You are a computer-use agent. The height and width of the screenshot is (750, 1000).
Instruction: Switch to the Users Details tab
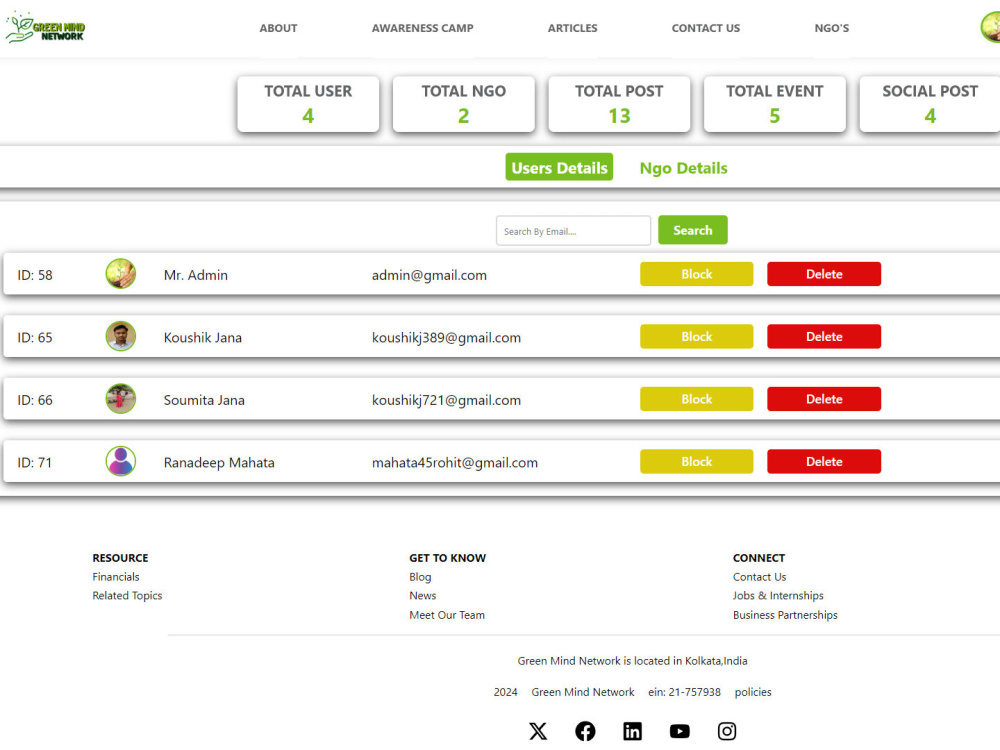coord(559,167)
